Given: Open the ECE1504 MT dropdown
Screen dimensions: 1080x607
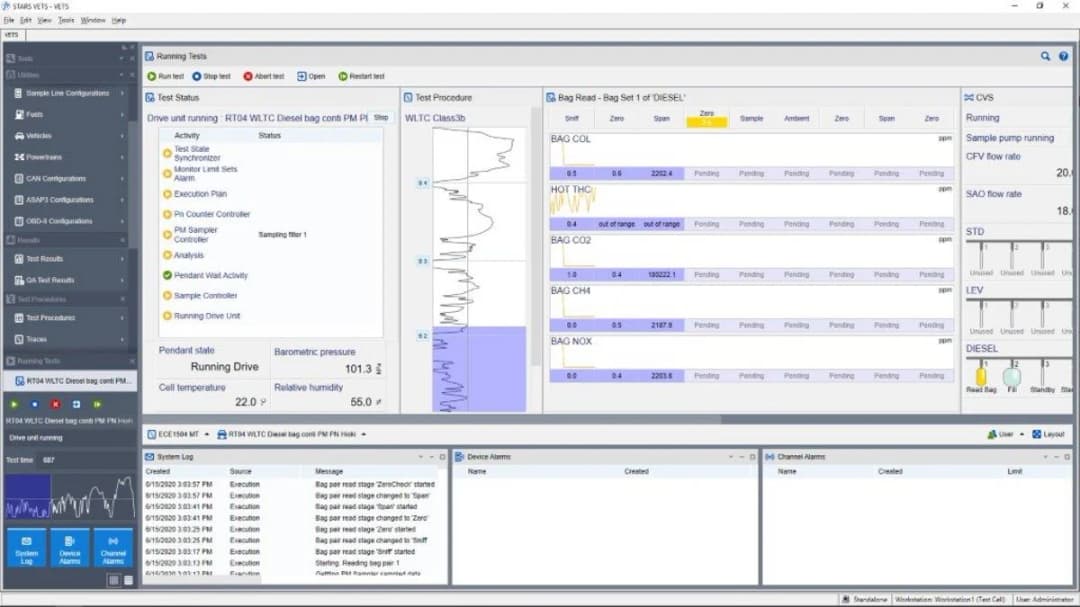Looking at the screenshot, I should [178, 435].
